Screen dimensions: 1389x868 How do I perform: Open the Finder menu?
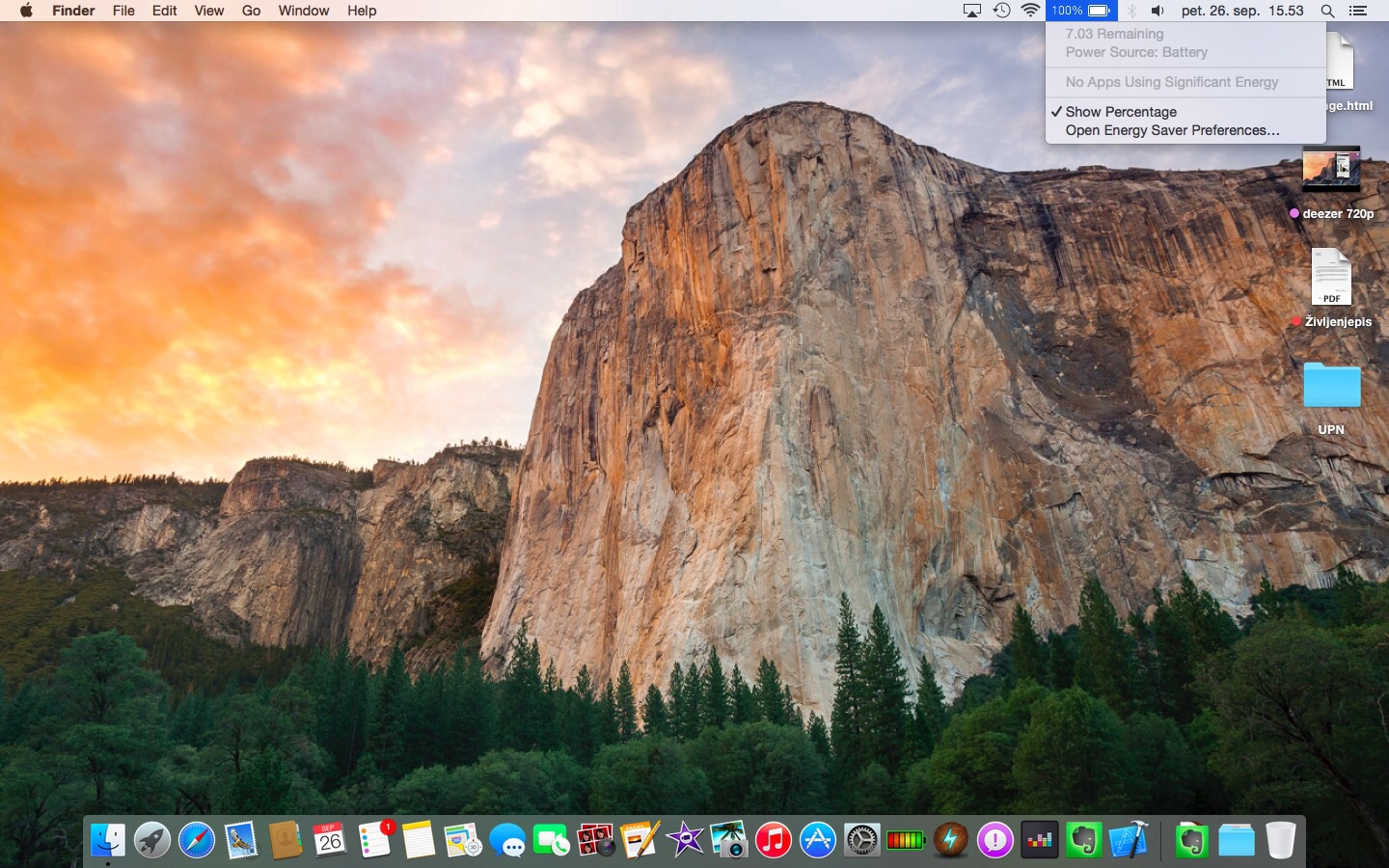coord(73,11)
